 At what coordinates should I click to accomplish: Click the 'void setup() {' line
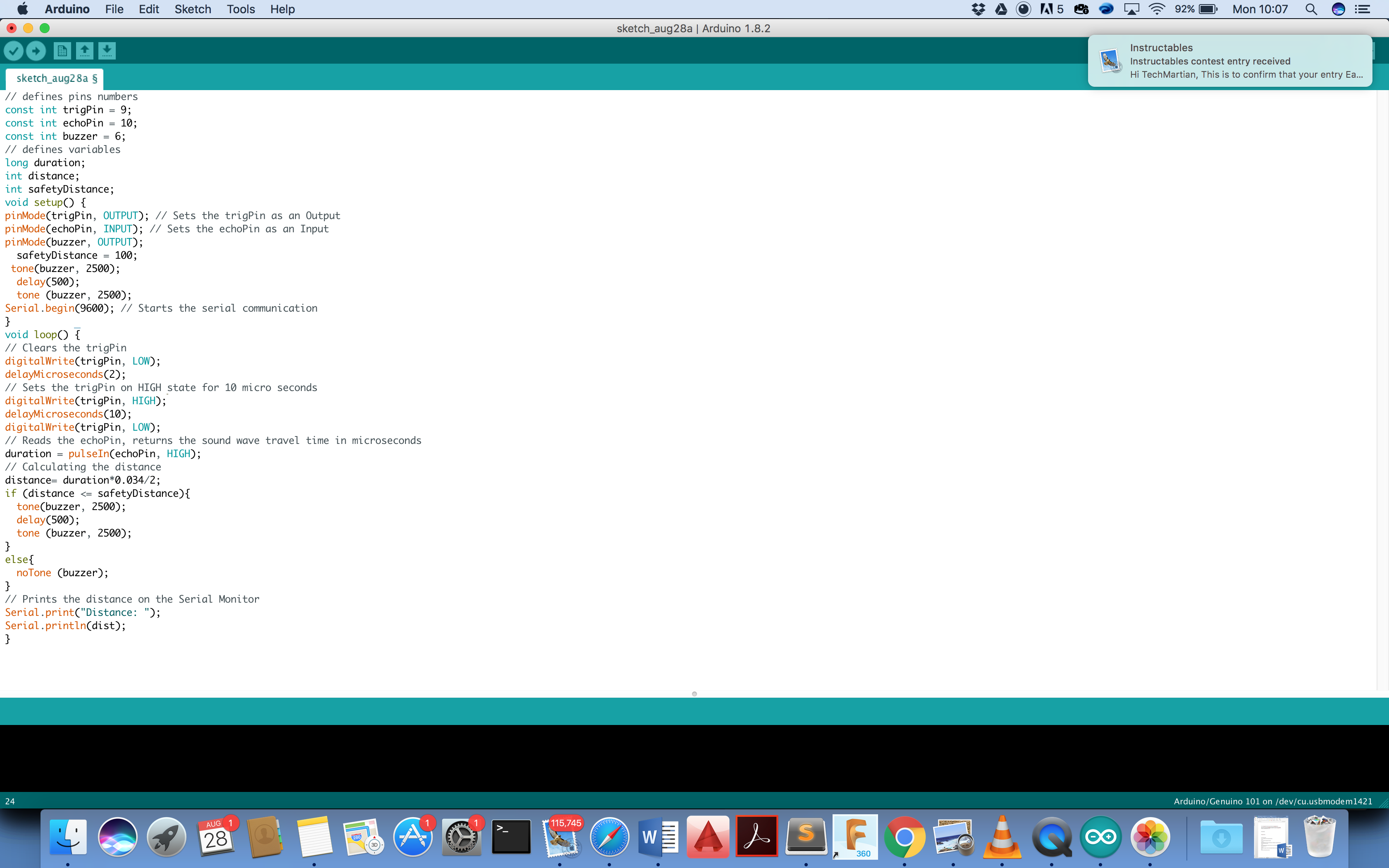[x=45, y=202]
